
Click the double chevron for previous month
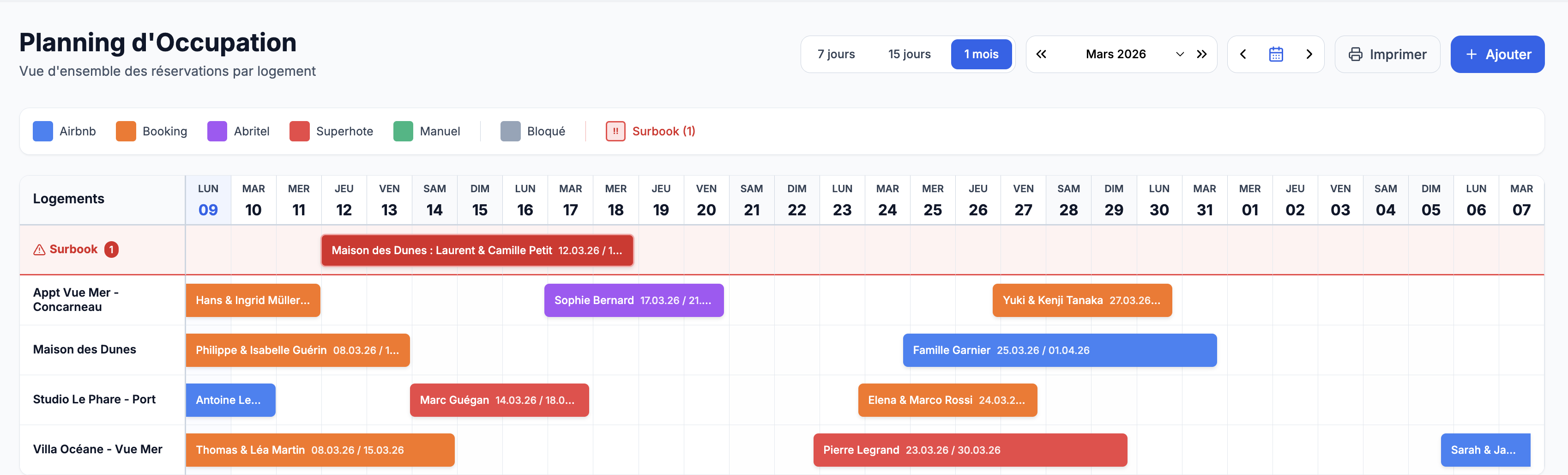click(1042, 54)
